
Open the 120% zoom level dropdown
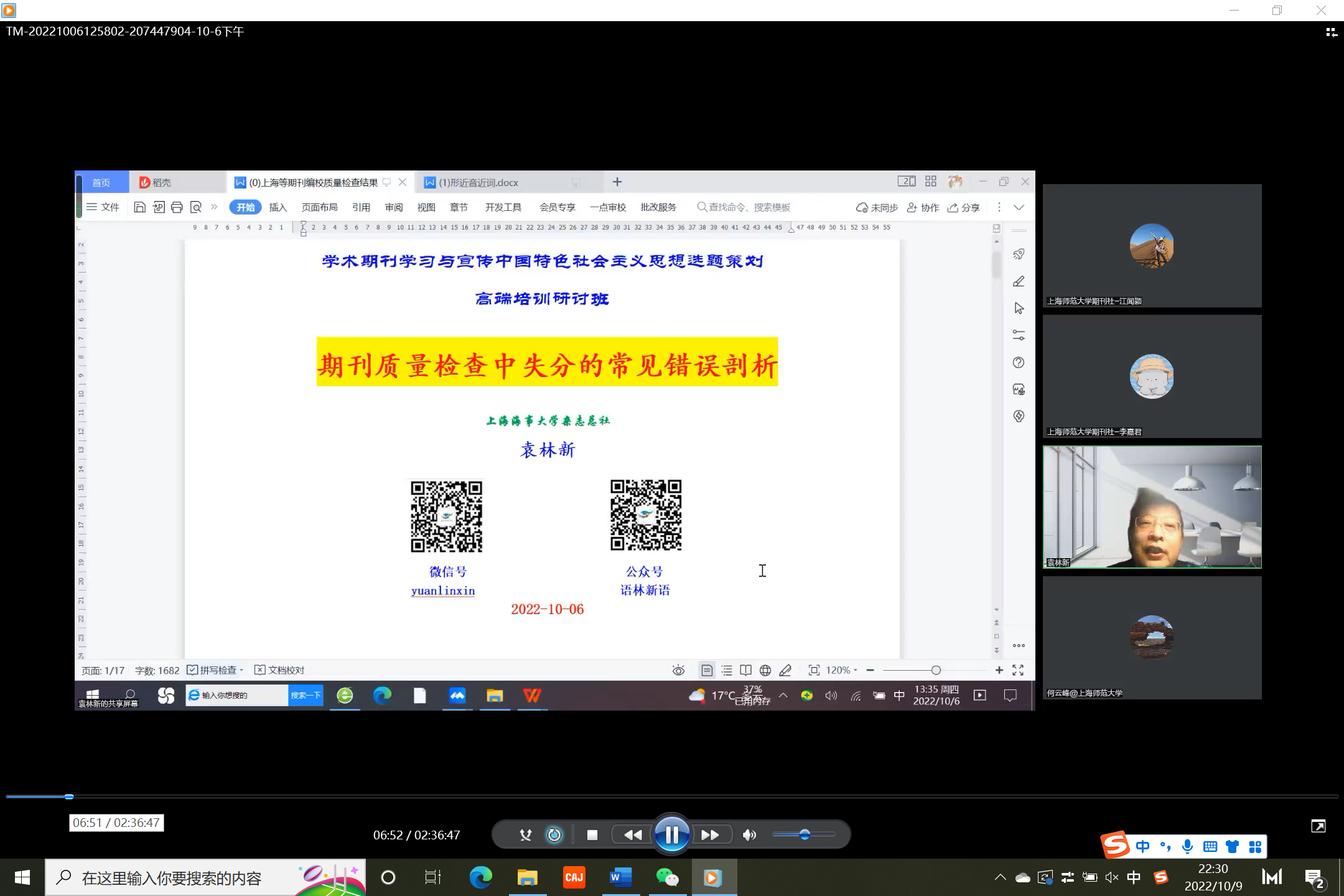pos(842,670)
